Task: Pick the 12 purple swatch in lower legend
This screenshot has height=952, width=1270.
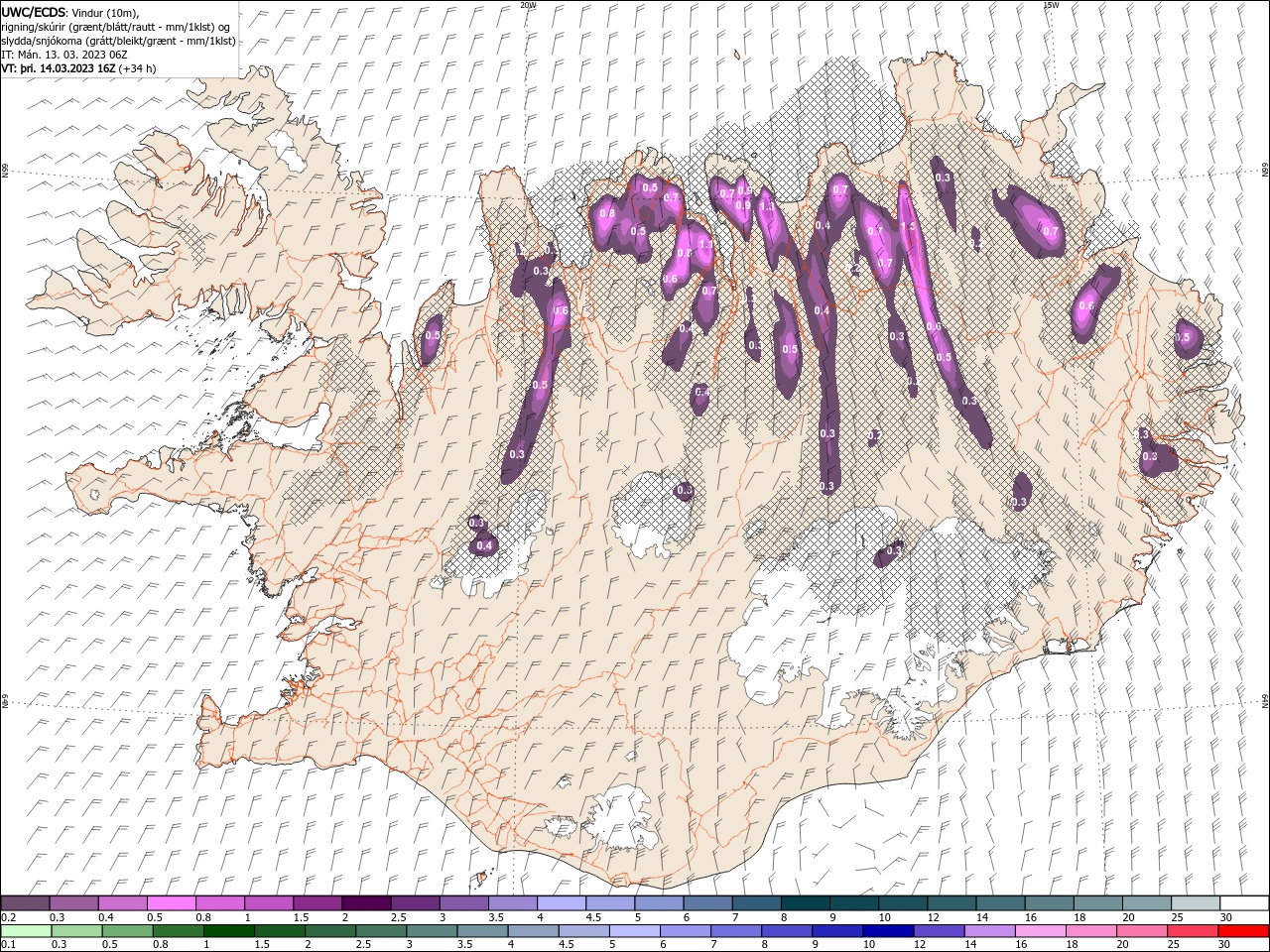Action: coord(940,931)
